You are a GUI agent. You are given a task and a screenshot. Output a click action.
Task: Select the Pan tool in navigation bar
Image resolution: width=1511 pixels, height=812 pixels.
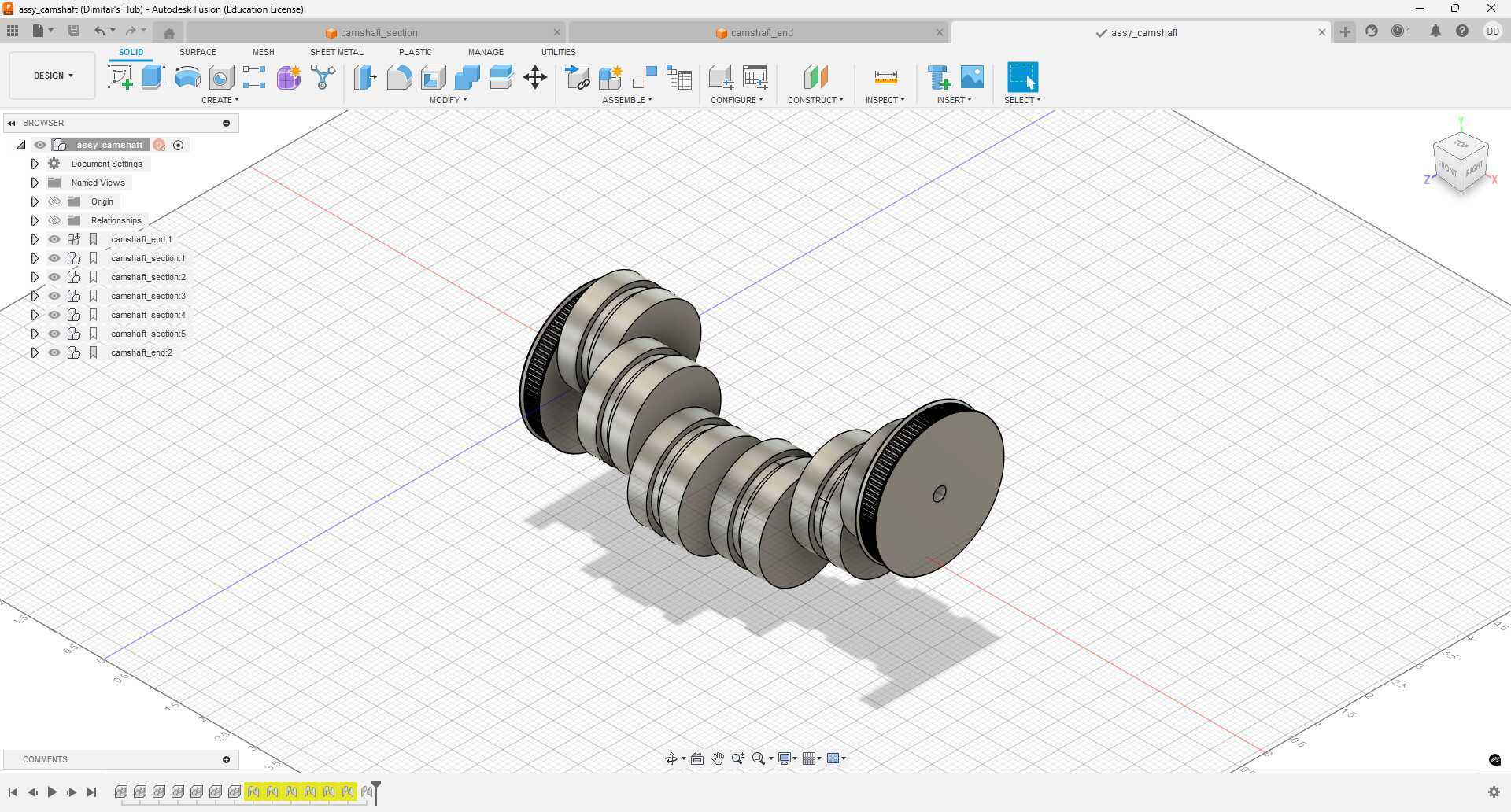click(718, 758)
